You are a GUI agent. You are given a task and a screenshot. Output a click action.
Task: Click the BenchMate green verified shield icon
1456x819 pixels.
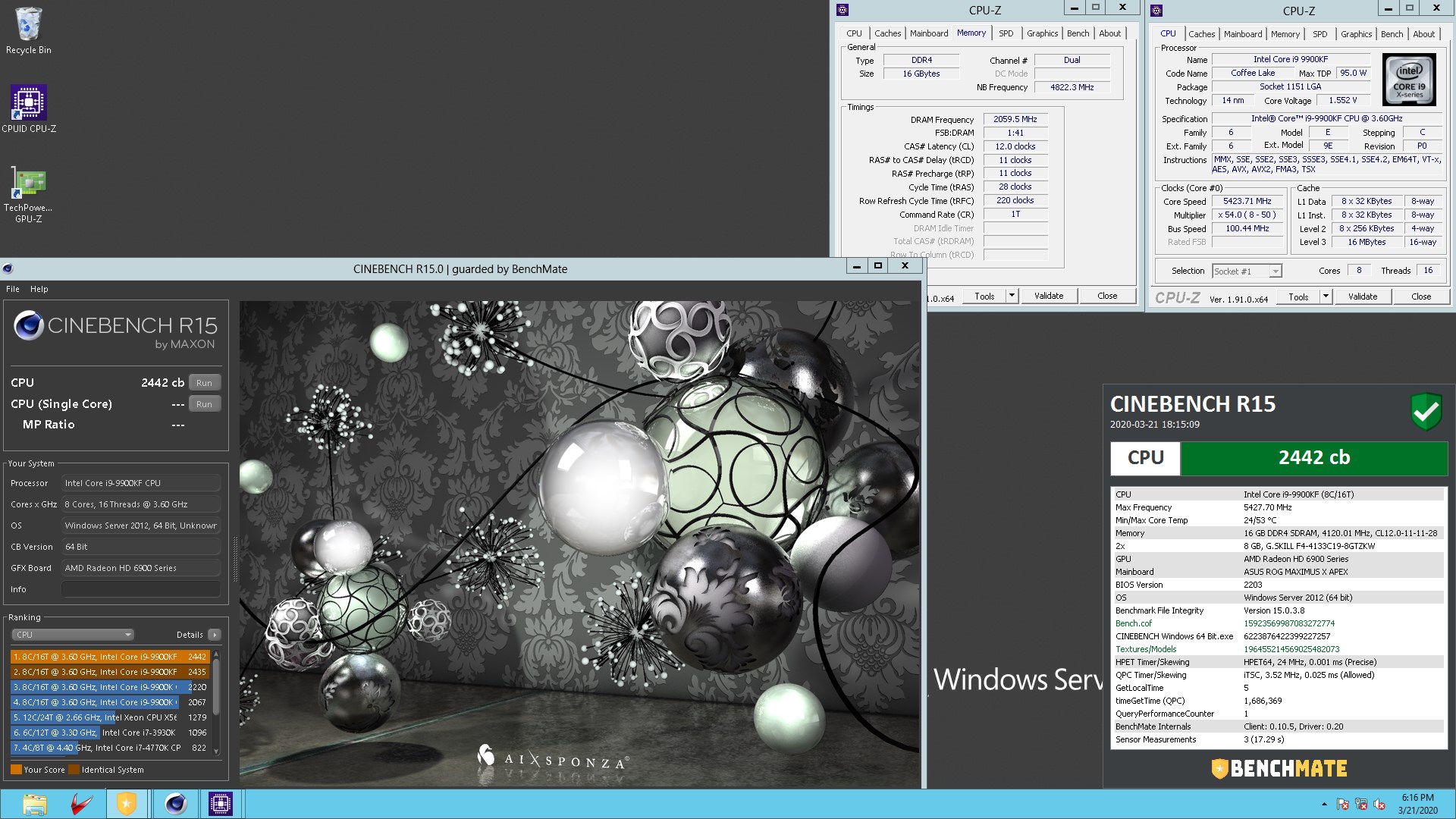1426,411
